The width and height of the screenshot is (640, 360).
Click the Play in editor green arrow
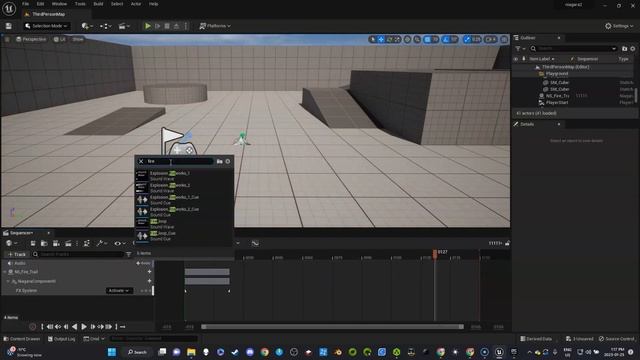(x=148, y=26)
